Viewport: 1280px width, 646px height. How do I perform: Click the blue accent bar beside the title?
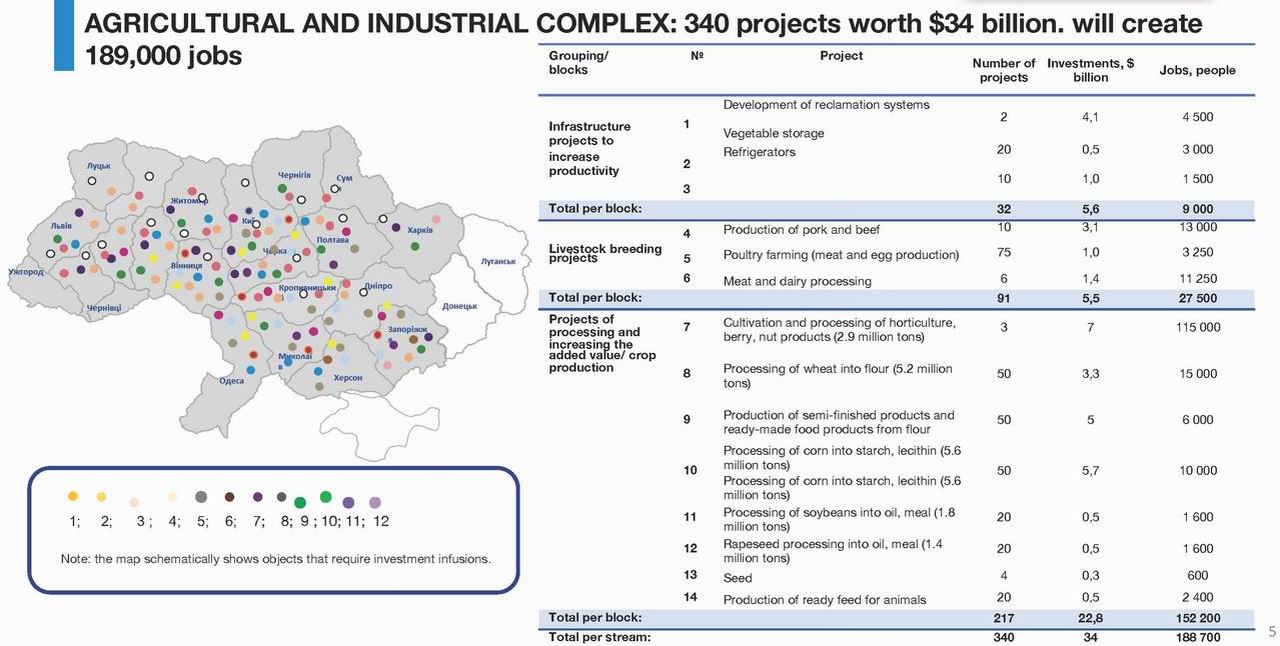[x=64, y=36]
